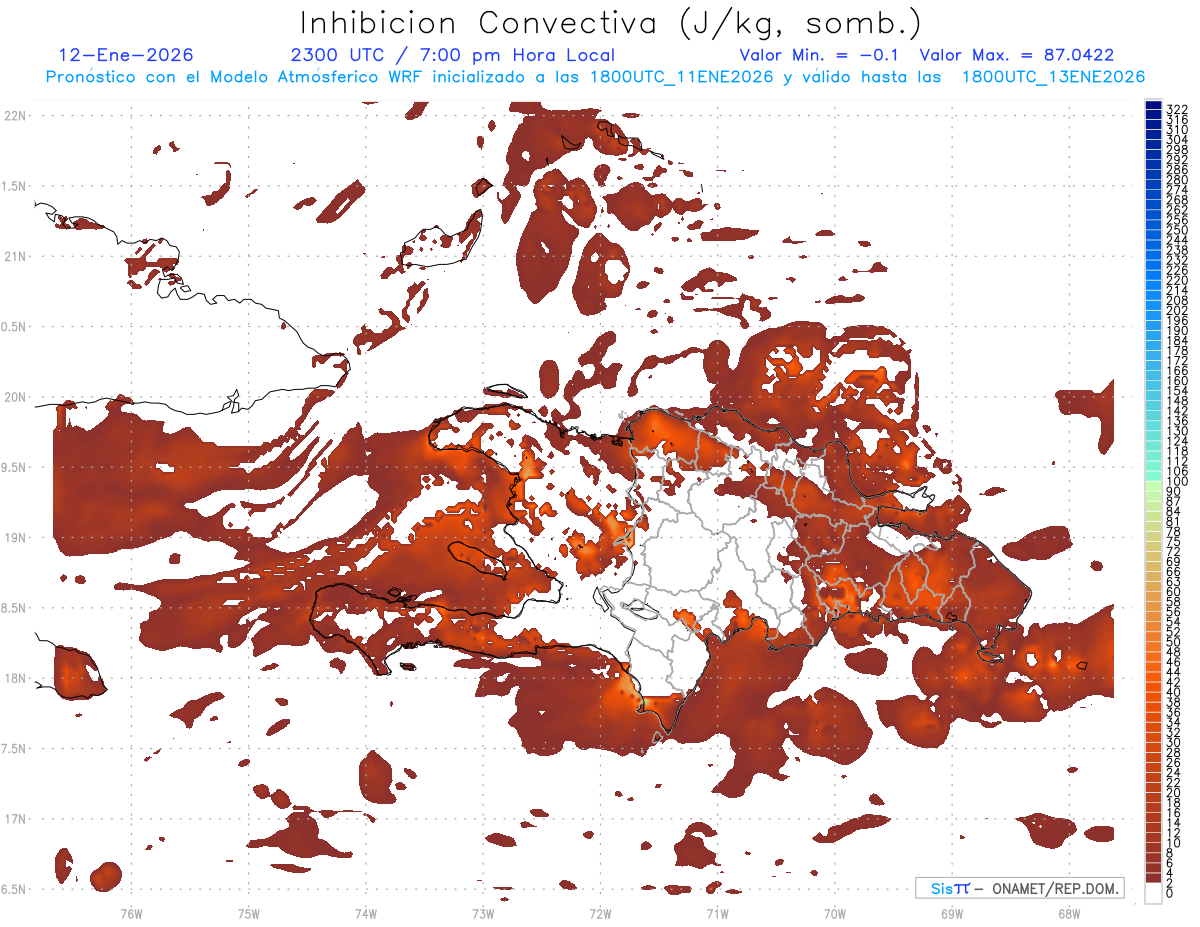Click the '1.5N' latitude label

point(15,186)
